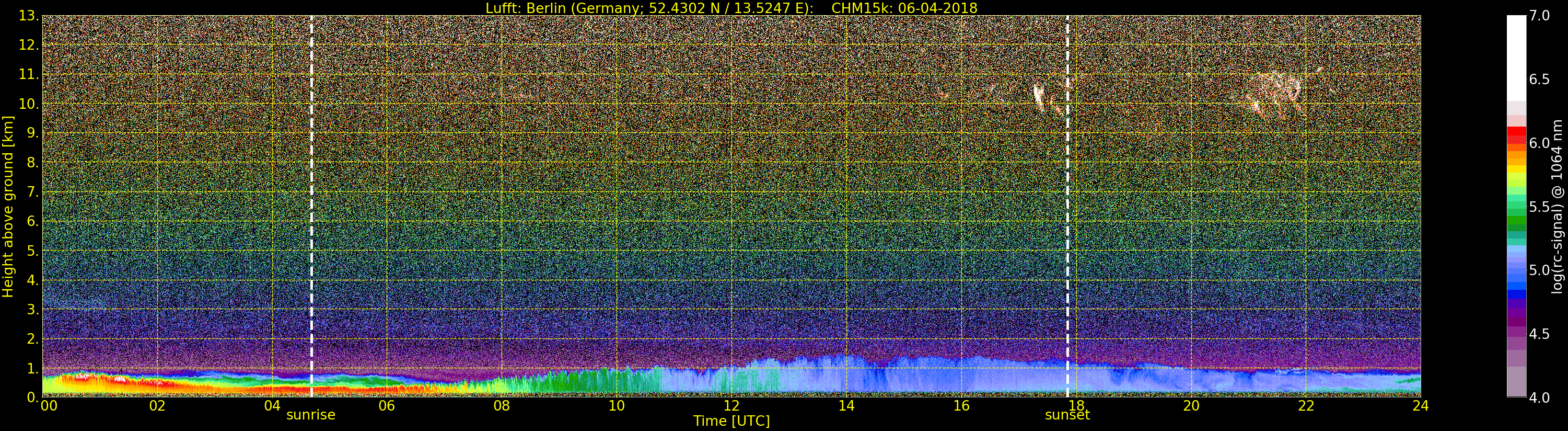
Task: Click the '5.0' colorbar tick label
Action: 1539,270
